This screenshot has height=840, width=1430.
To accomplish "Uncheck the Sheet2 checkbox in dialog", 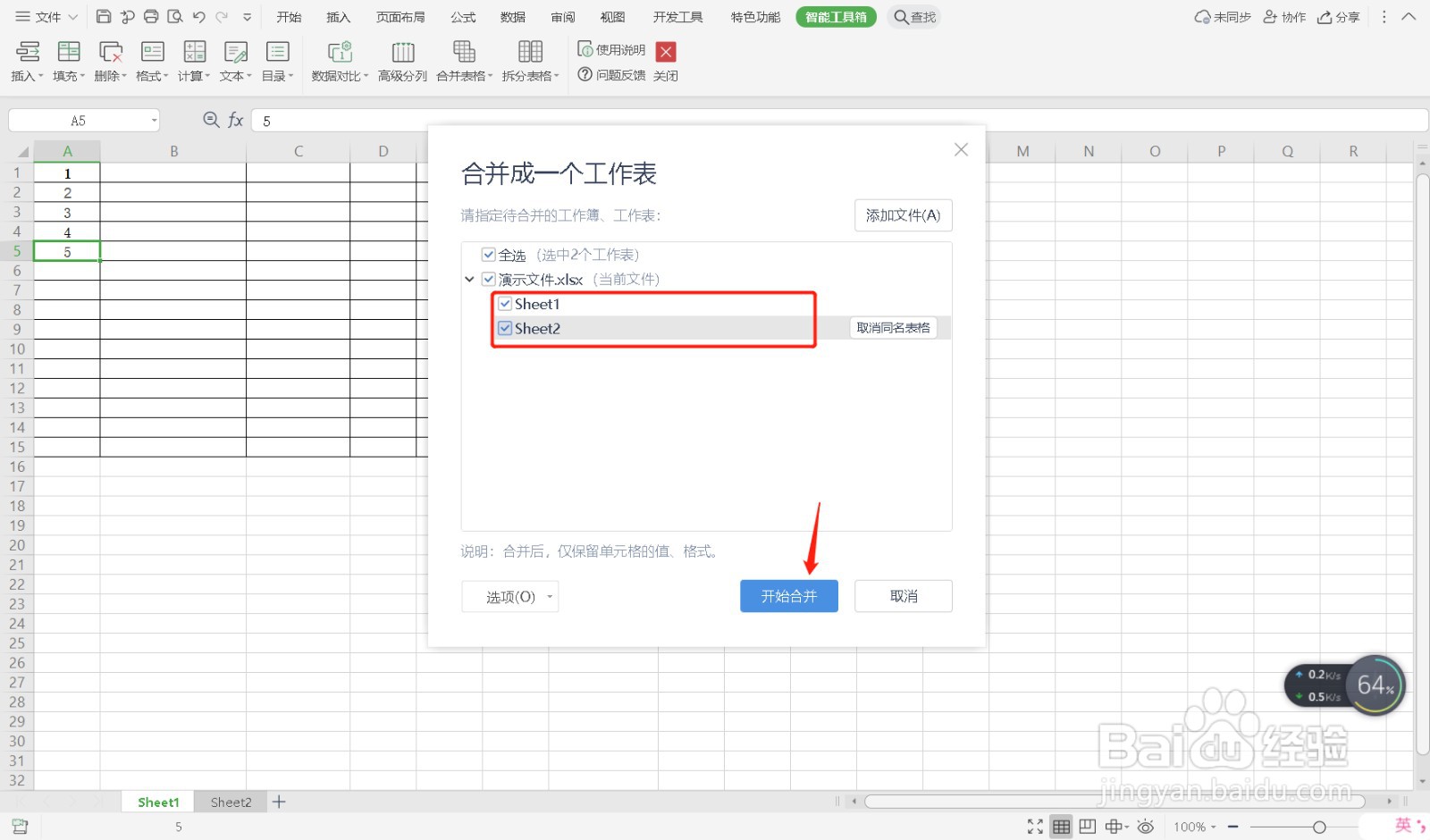I will (505, 328).
